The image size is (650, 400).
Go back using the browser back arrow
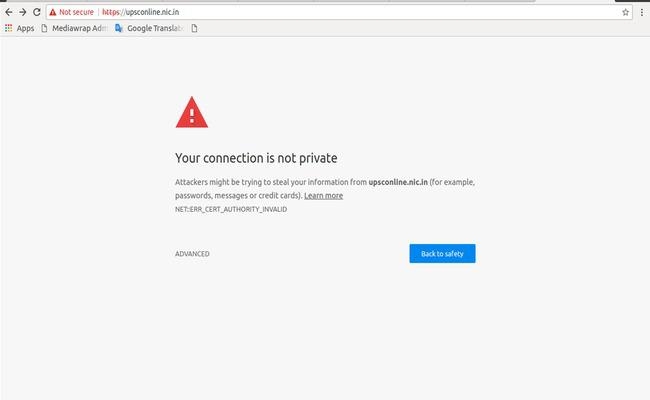coord(9,12)
